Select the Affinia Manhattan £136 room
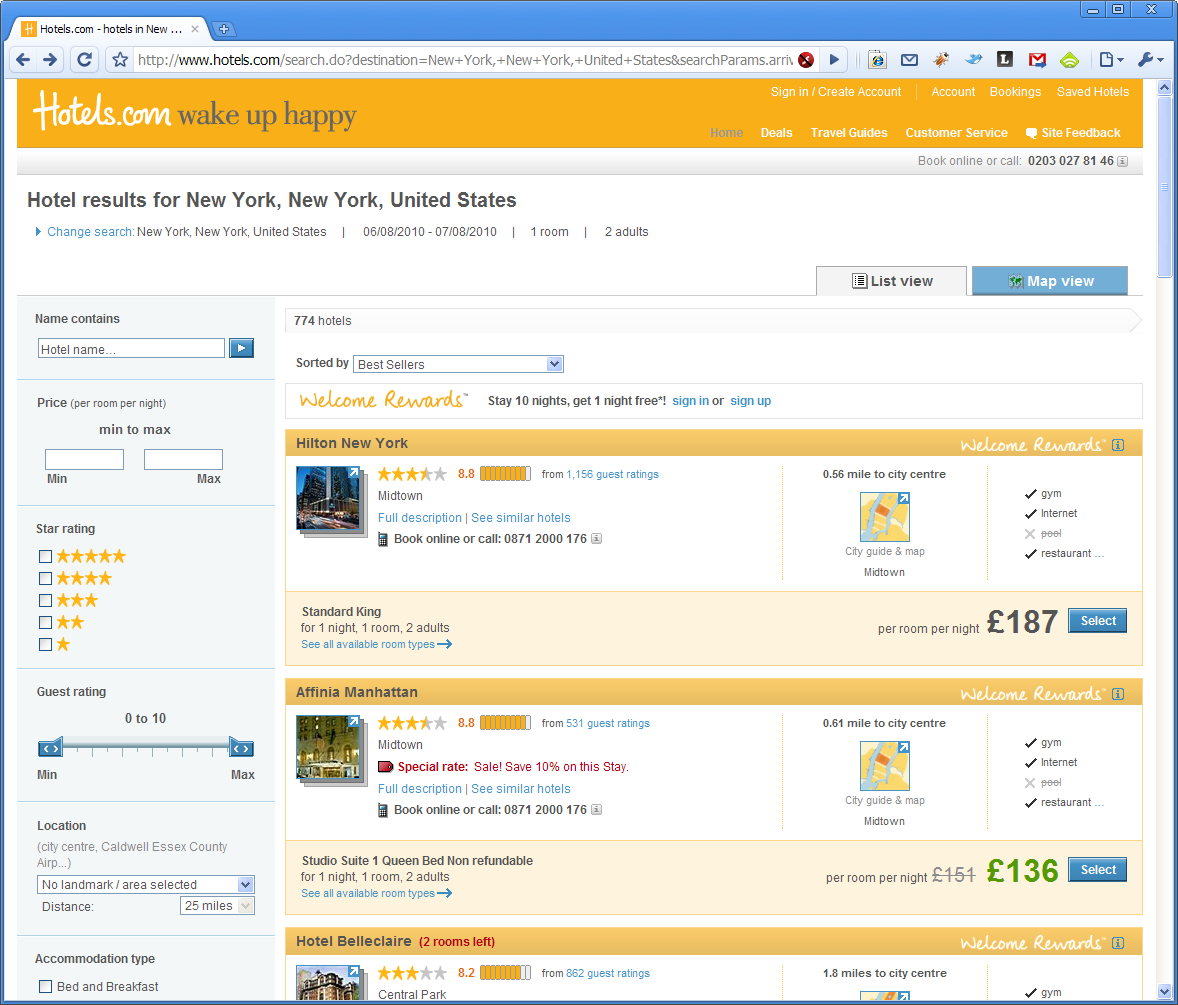Viewport: 1178px width, 1005px height. 1098,870
